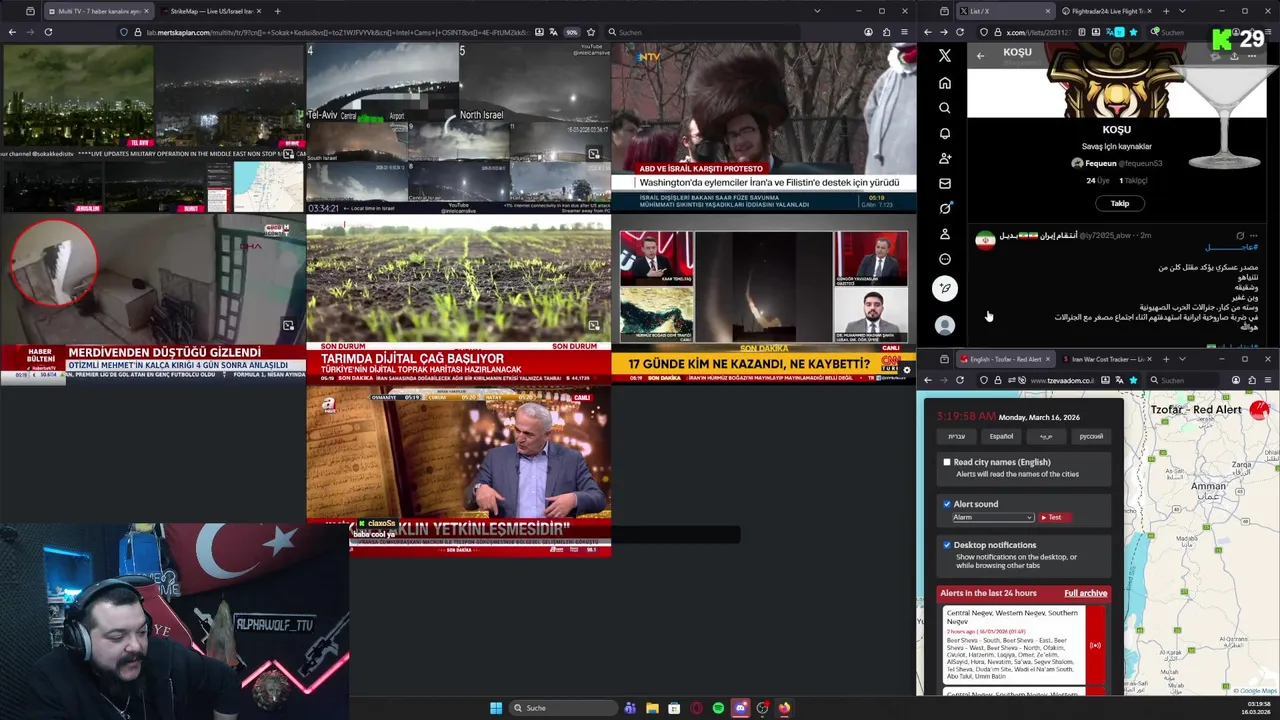Compose new post with feather button

[944, 288]
